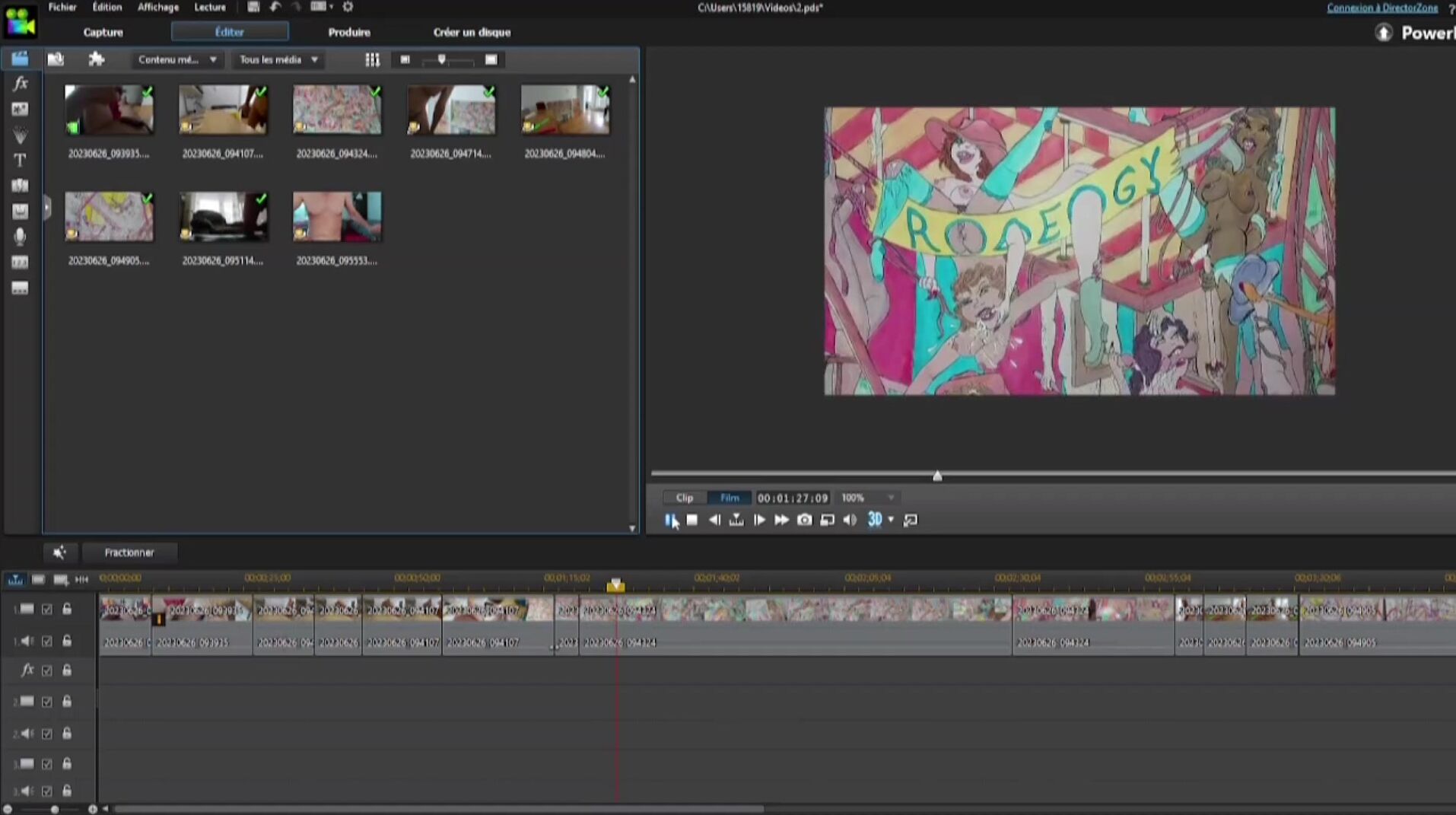This screenshot has height=815, width=1456.
Task: Step forward to the next frame
Action: click(758, 520)
